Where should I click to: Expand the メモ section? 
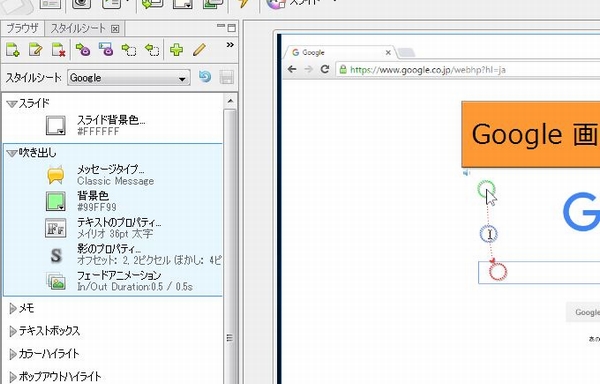13,308
